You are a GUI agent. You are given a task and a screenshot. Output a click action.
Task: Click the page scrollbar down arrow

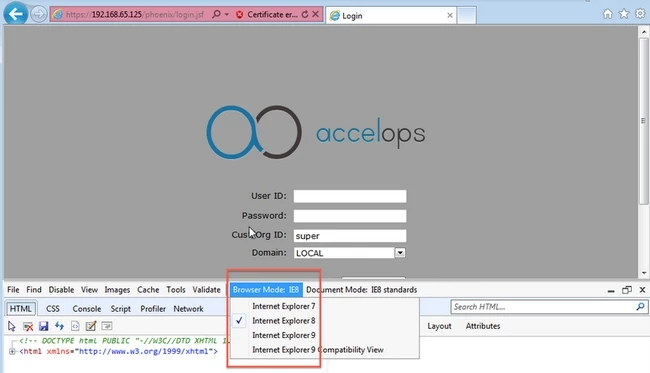(643, 273)
